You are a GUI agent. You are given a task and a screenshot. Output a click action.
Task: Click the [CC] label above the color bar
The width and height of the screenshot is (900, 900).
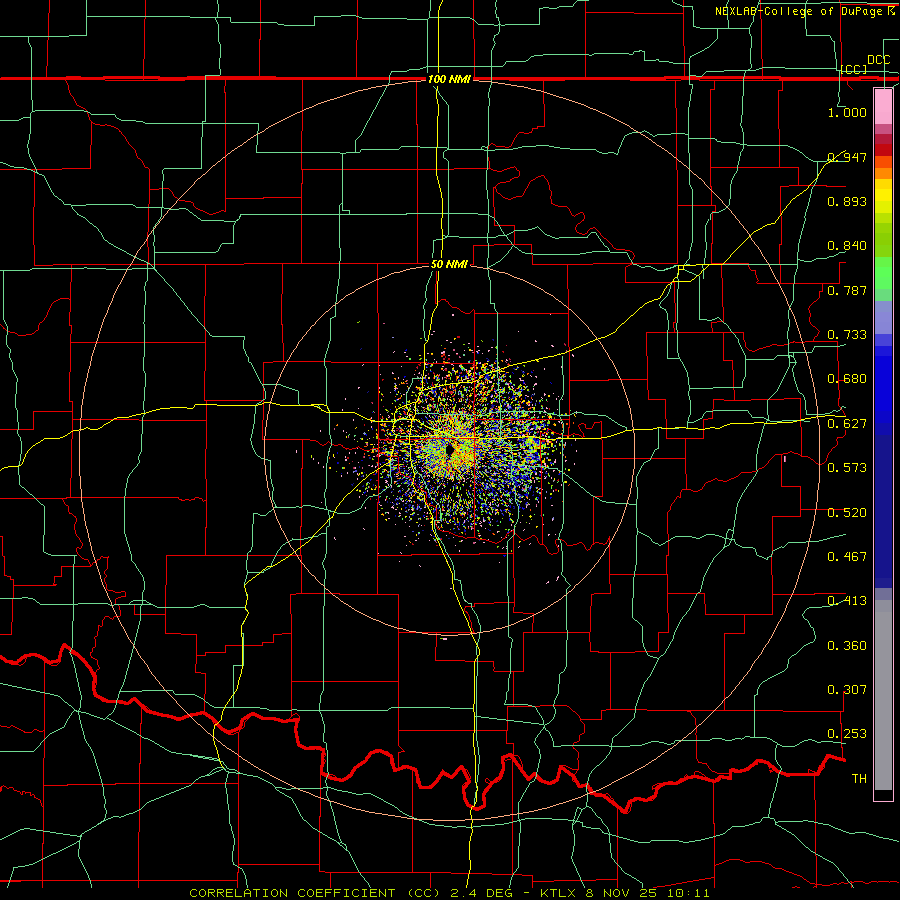[x=854, y=69]
